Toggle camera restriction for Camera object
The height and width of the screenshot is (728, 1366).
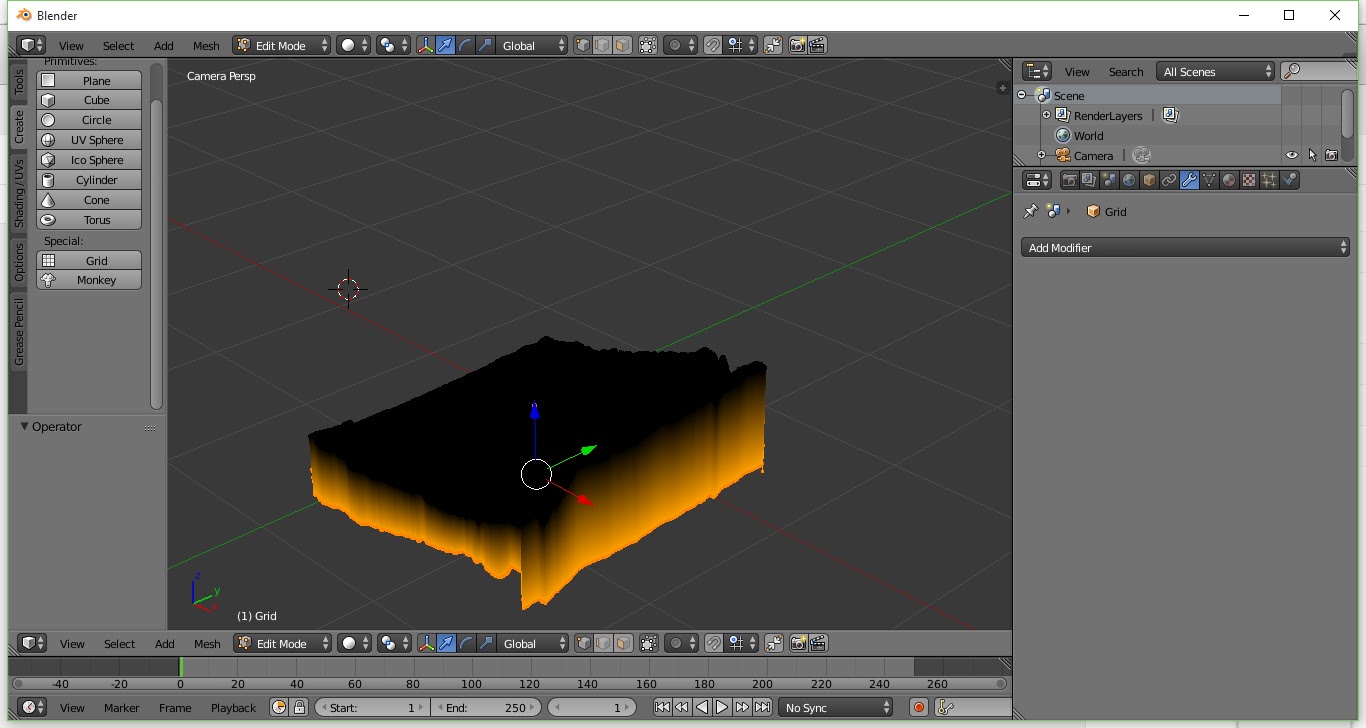1332,155
